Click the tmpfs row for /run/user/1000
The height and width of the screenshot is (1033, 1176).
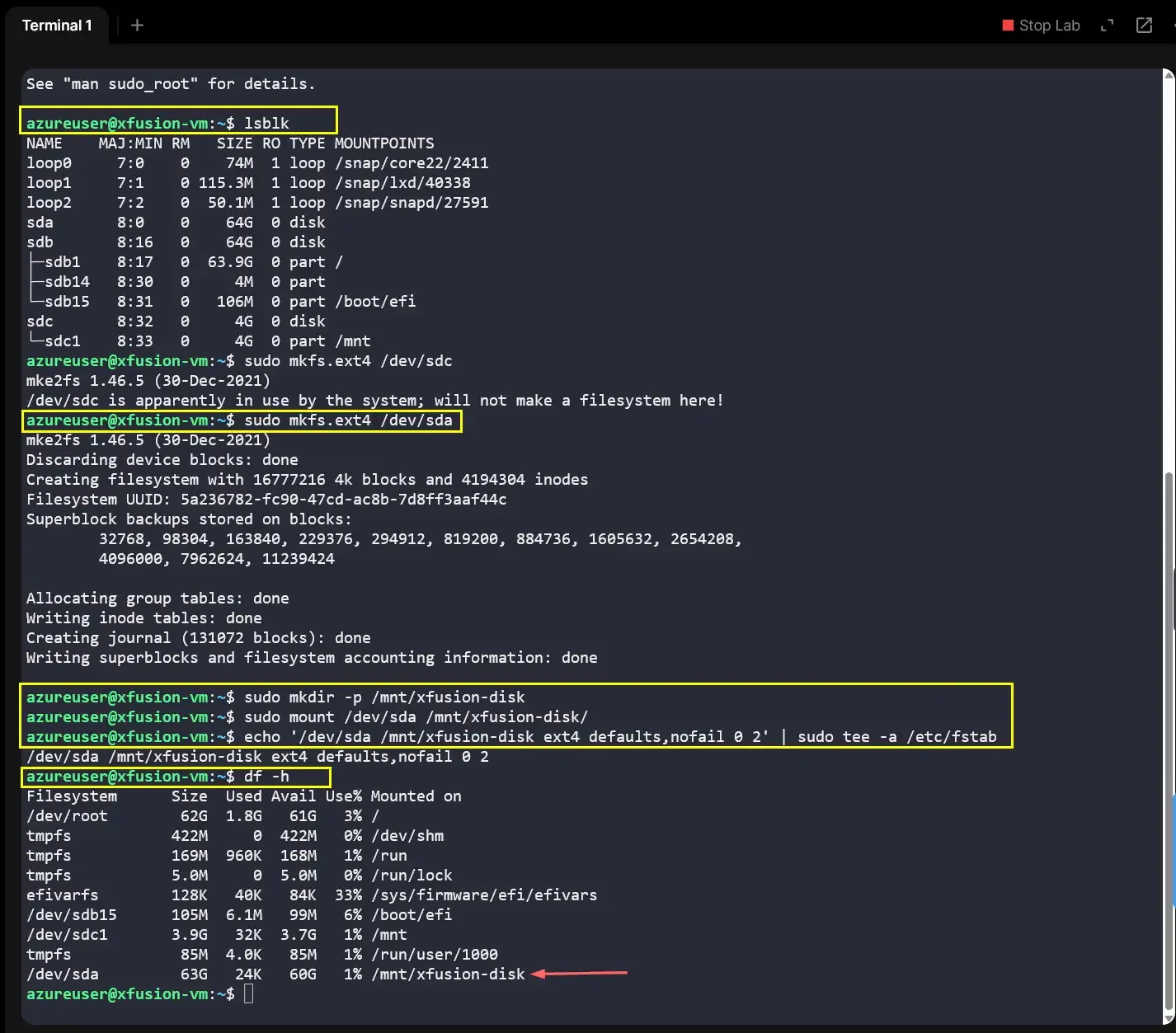click(262, 955)
